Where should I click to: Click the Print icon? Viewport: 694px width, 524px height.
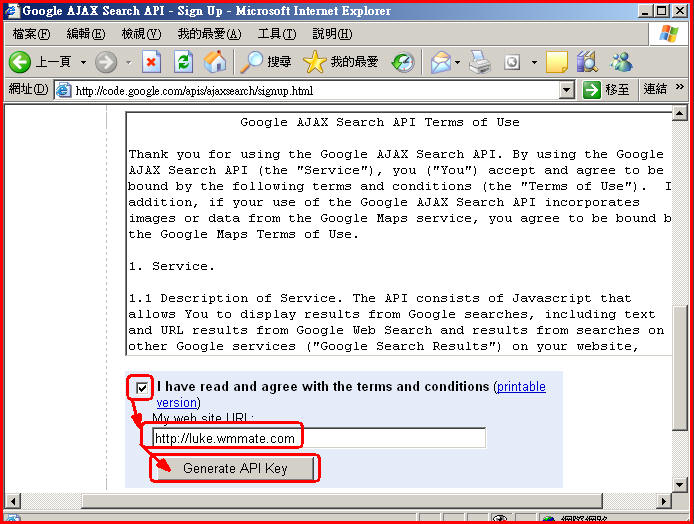point(481,62)
